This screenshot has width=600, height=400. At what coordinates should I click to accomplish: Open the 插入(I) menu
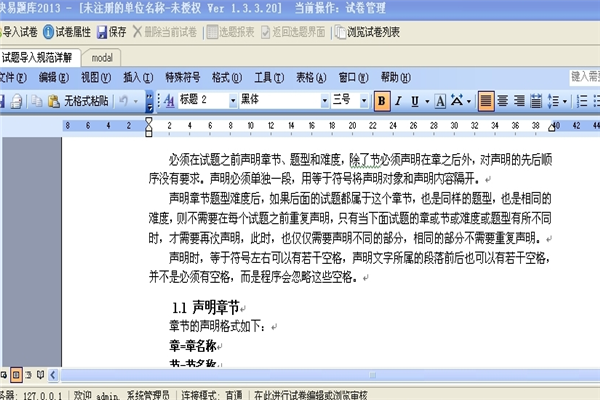[x=138, y=78]
